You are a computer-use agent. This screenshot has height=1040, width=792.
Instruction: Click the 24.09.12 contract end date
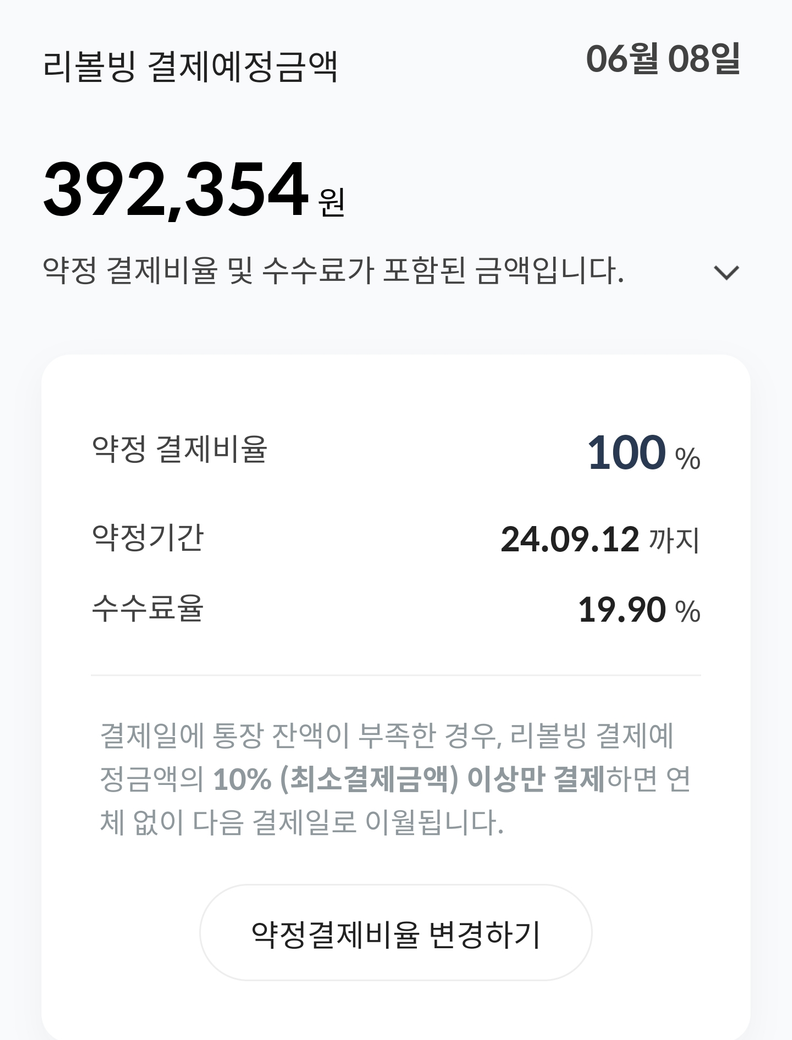[569, 540]
